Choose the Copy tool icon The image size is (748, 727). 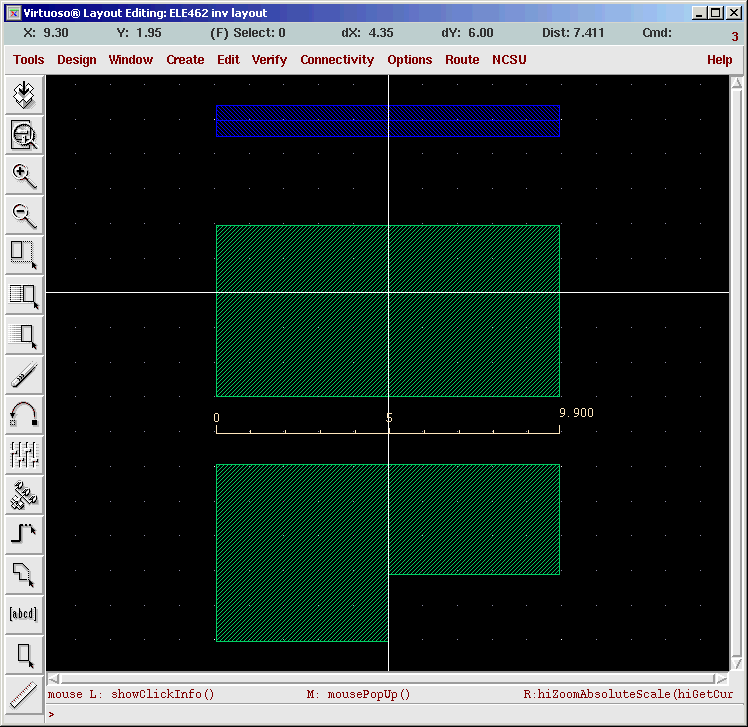coord(24,295)
